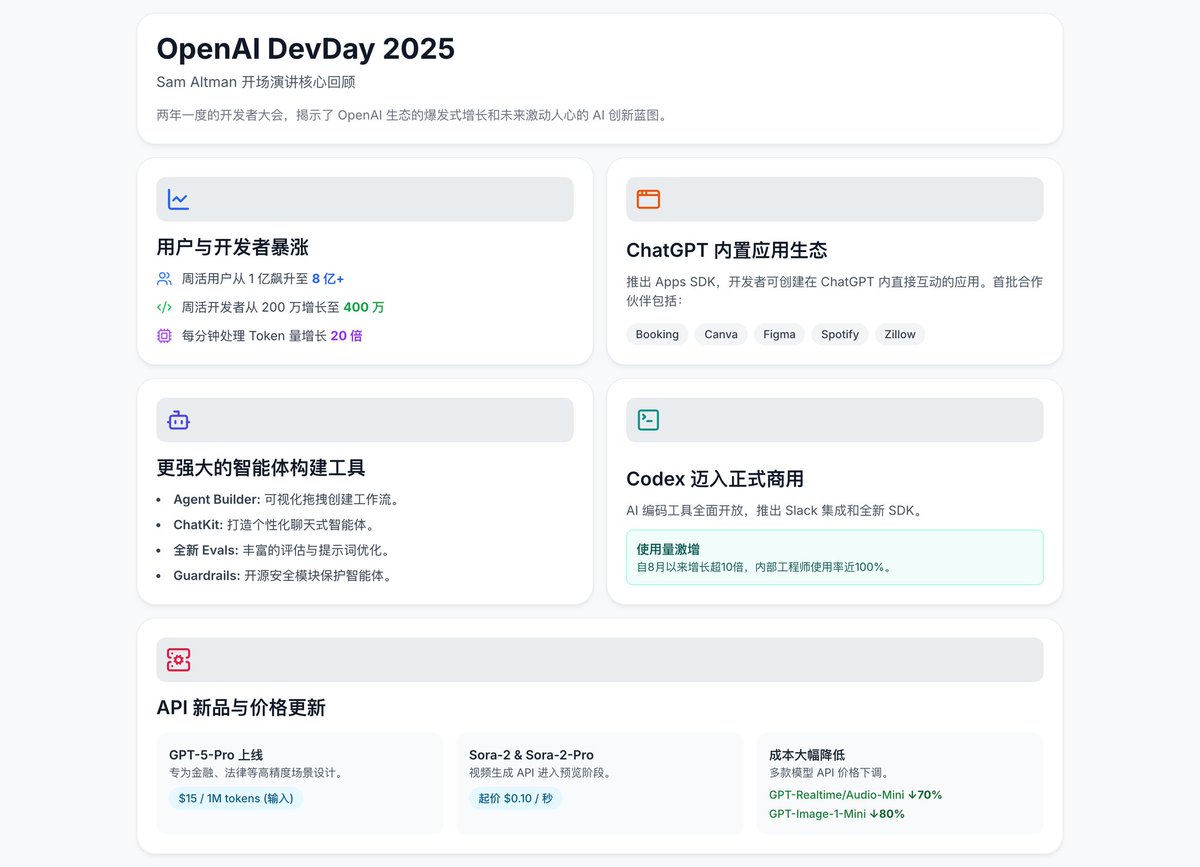Click the 8 亿+ highlighted figure
Screen dimensions: 1200x867
(x=328, y=279)
